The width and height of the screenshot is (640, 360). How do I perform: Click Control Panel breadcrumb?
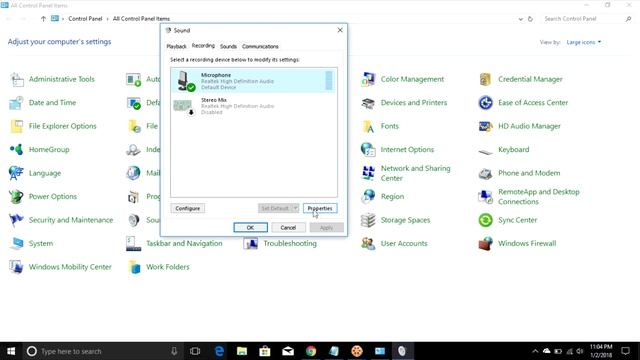85,19
